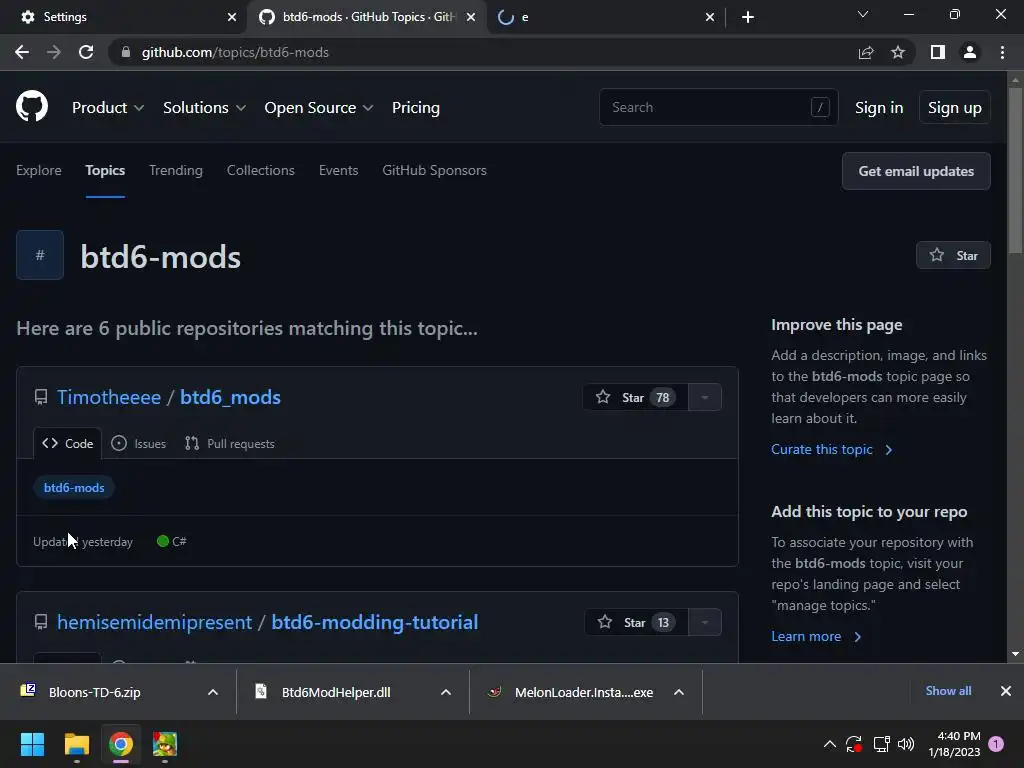Select the Code tab of btd6_mods

(67, 443)
